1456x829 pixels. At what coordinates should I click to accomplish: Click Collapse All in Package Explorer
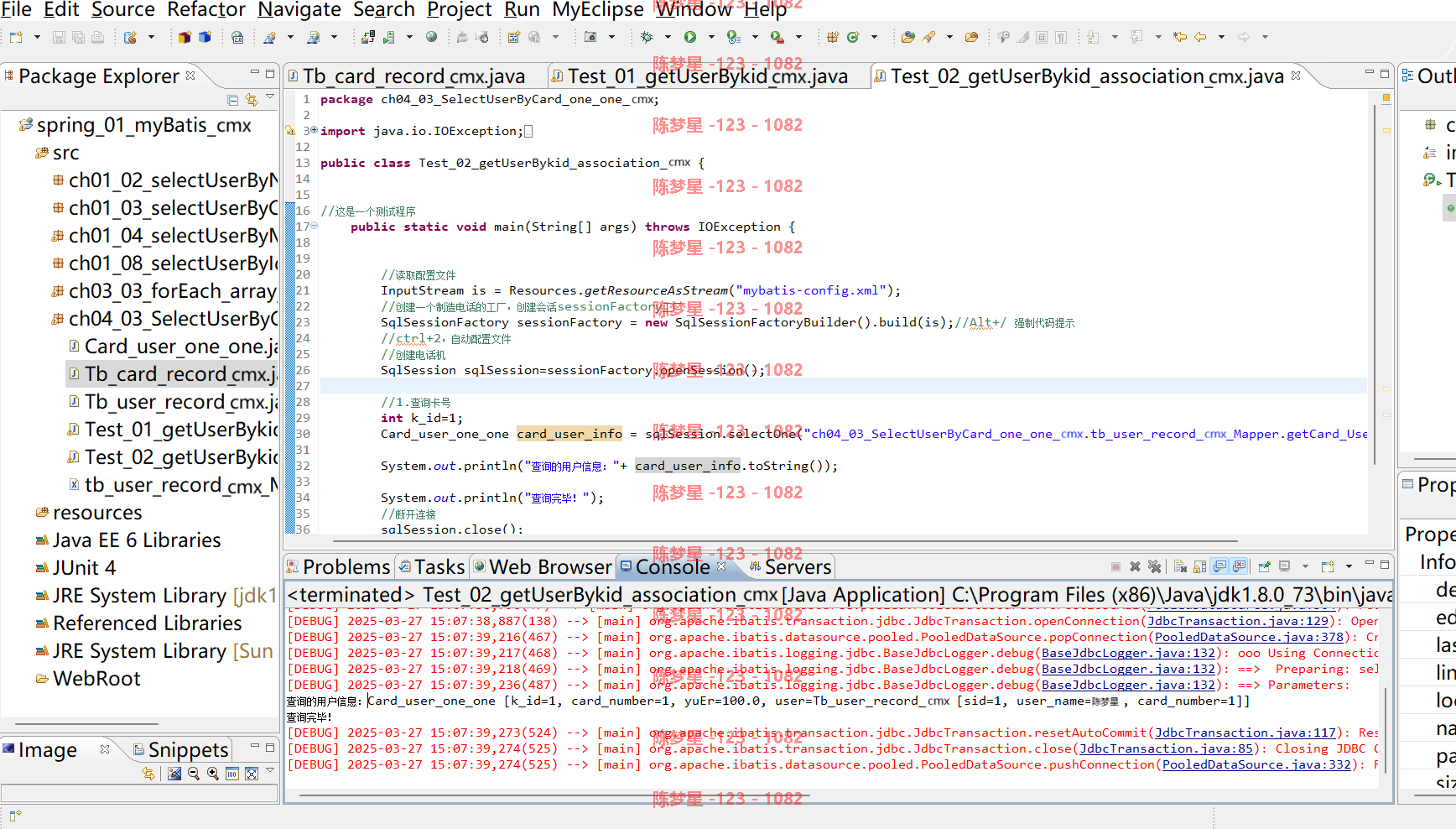pyautogui.click(x=233, y=100)
